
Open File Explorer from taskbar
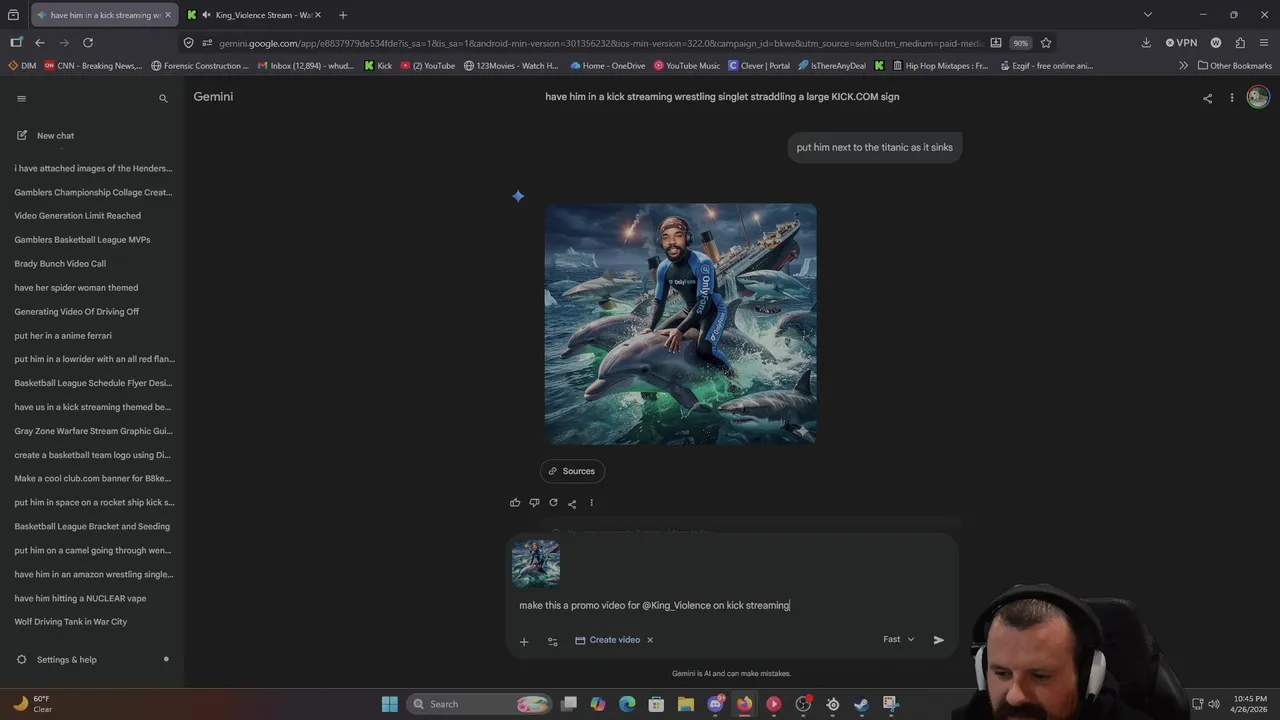pyautogui.click(x=685, y=704)
